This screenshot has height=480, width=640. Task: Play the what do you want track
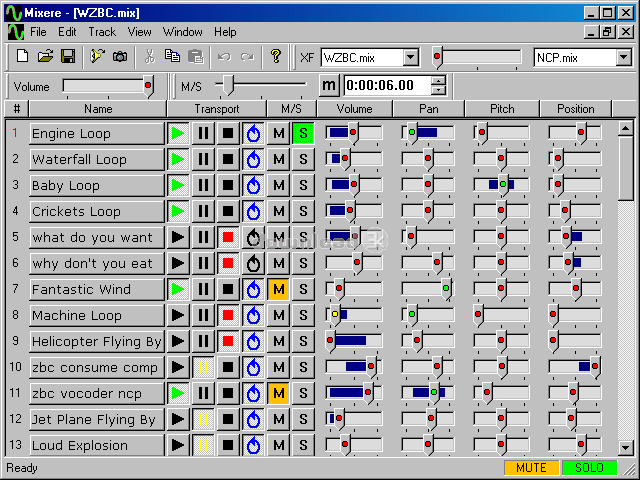tap(178, 237)
